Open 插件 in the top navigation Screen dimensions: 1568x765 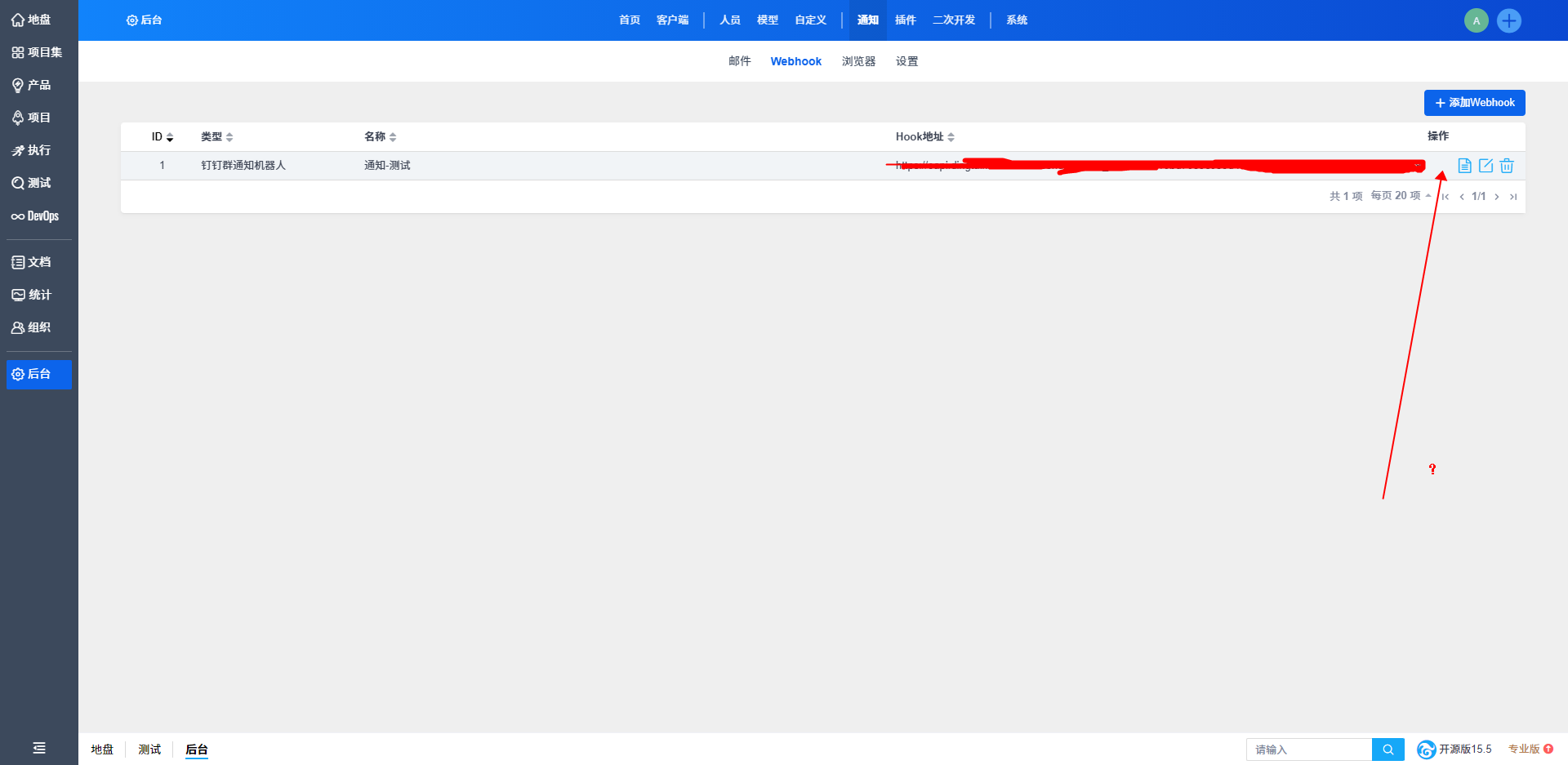[906, 20]
